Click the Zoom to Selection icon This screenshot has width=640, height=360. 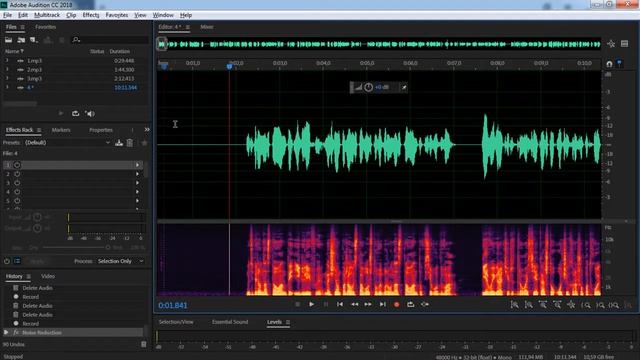[614, 305]
